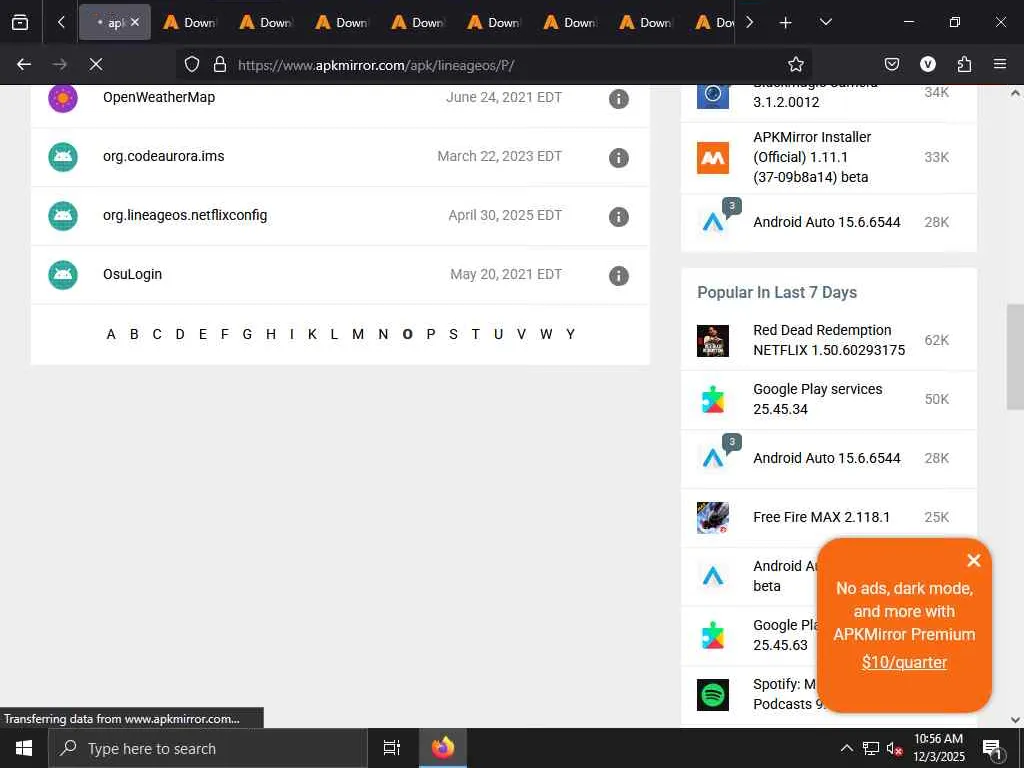Close the active apk tab
The height and width of the screenshot is (768, 1024).
point(135,22)
